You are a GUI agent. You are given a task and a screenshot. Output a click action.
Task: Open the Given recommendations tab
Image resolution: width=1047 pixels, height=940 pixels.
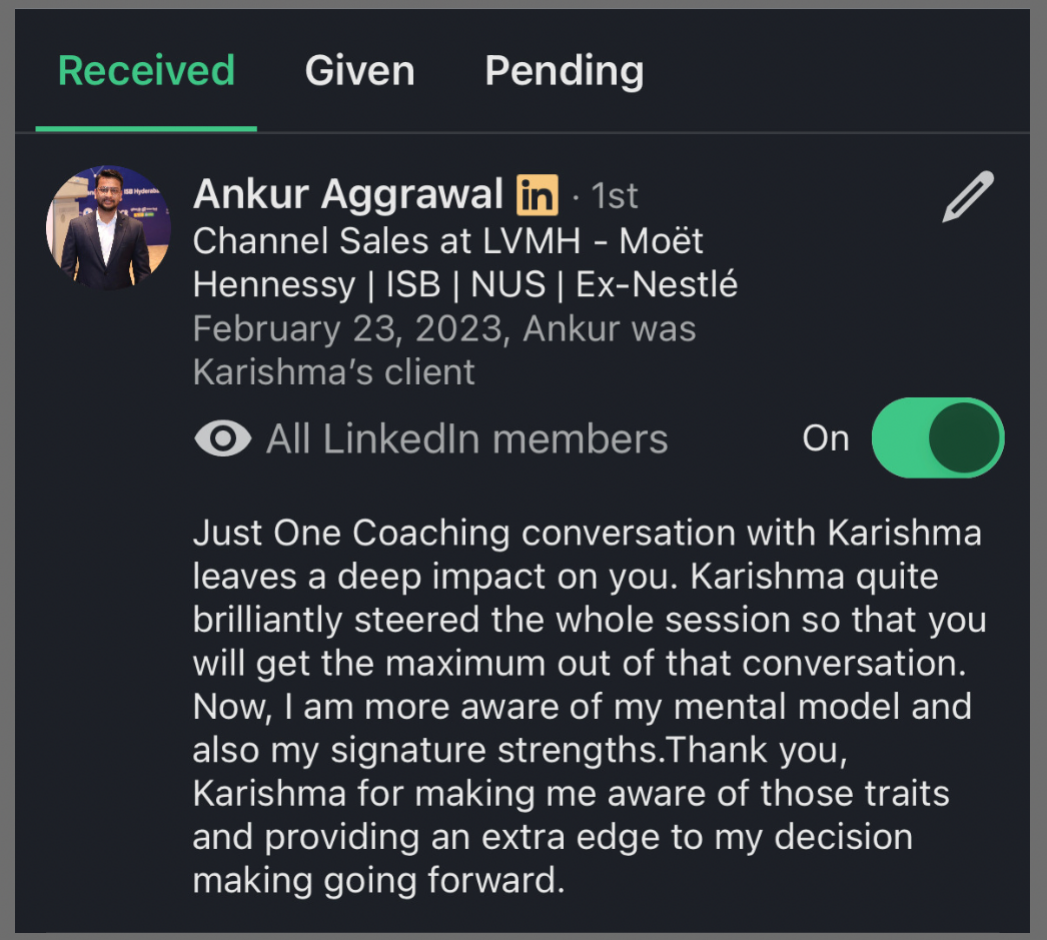pyautogui.click(x=359, y=72)
